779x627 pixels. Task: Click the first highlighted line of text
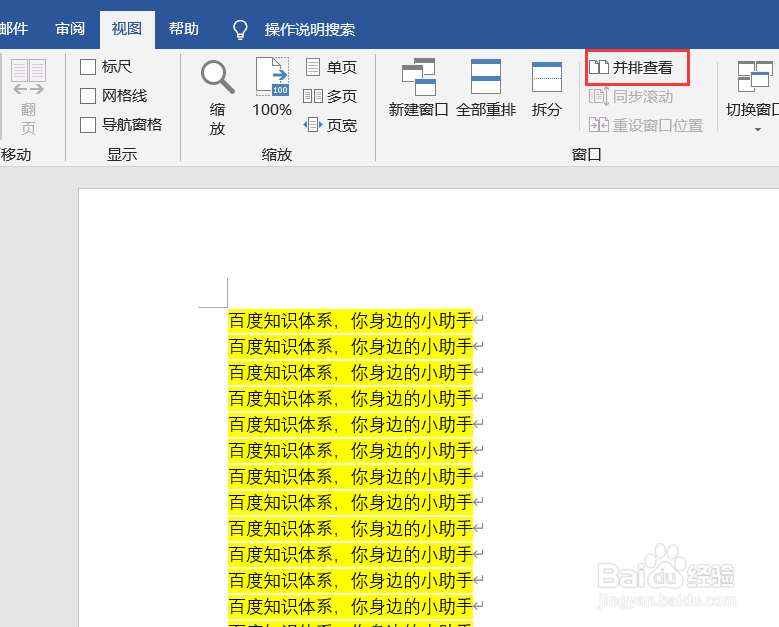tap(350, 320)
